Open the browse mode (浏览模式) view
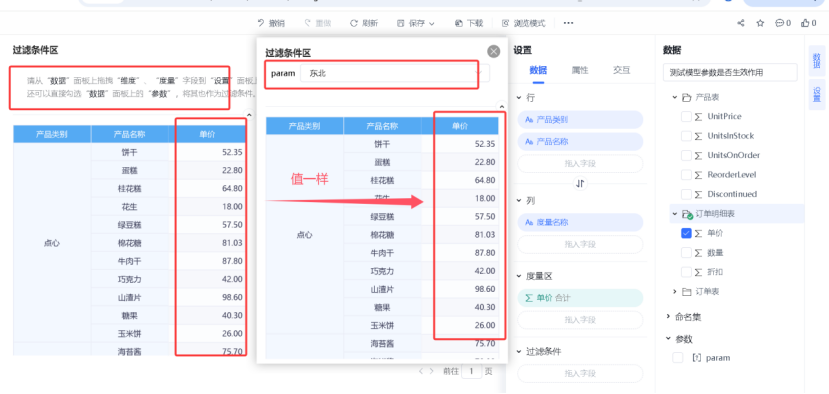Image resolution: width=829 pixels, height=394 pixels. click(523, 23)
